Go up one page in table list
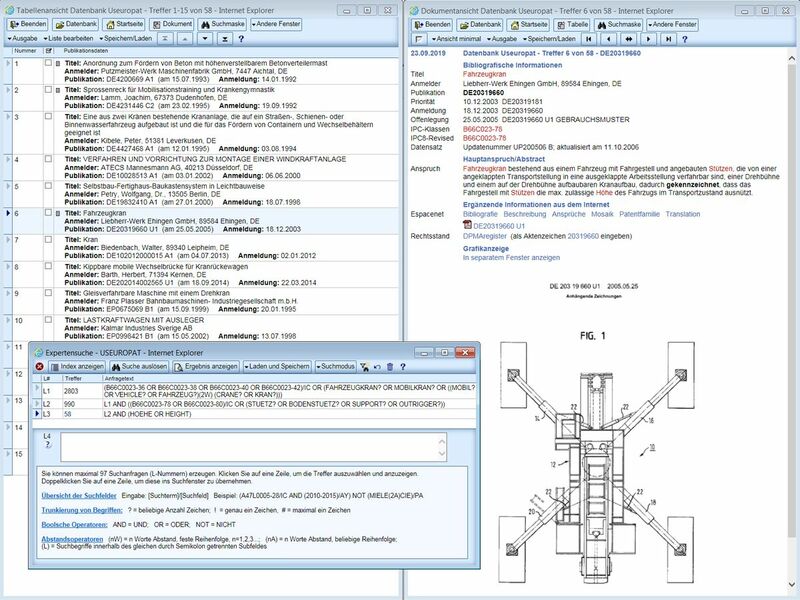Viewport: 800px width, 600px height. (x=185, y=38)
